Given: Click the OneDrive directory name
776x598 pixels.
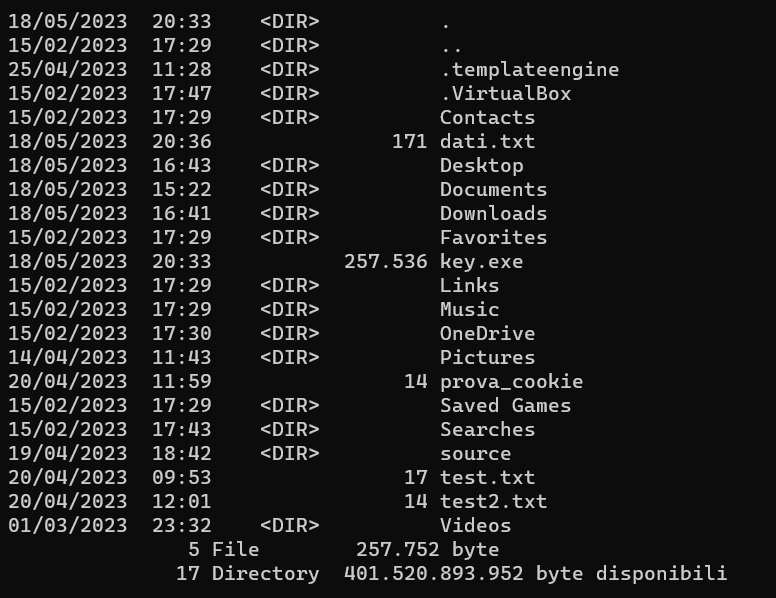Looking at the screenshot, I should click(x=487, y=334).
